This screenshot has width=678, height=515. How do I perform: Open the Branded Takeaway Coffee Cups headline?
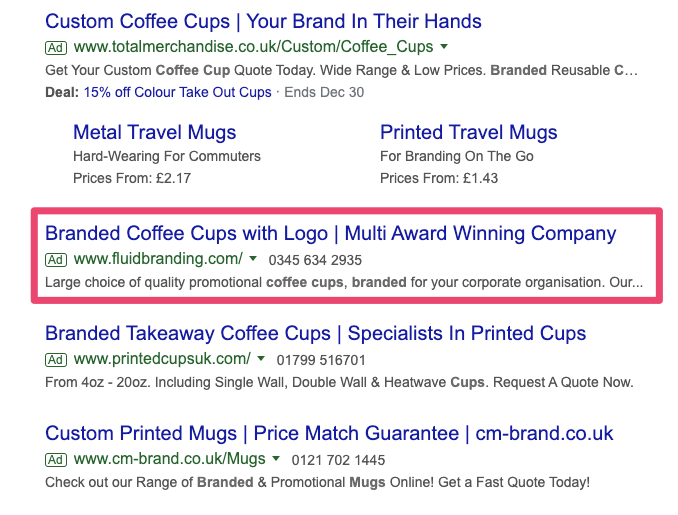coord(315,333)
